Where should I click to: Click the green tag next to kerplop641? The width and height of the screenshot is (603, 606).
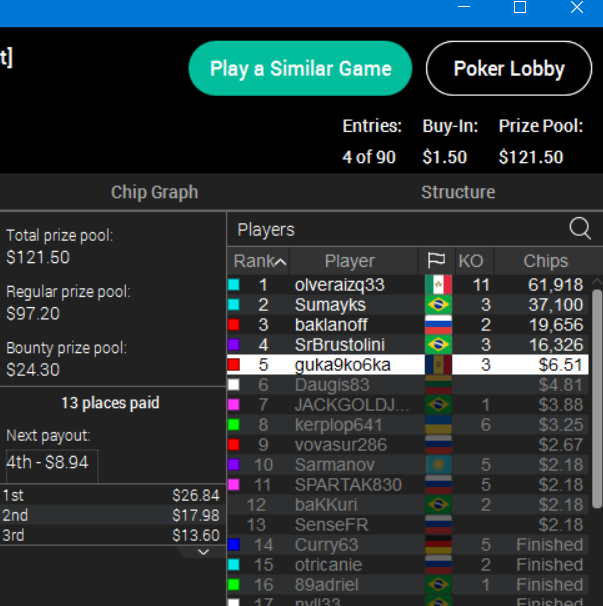[x=233, y=425]
